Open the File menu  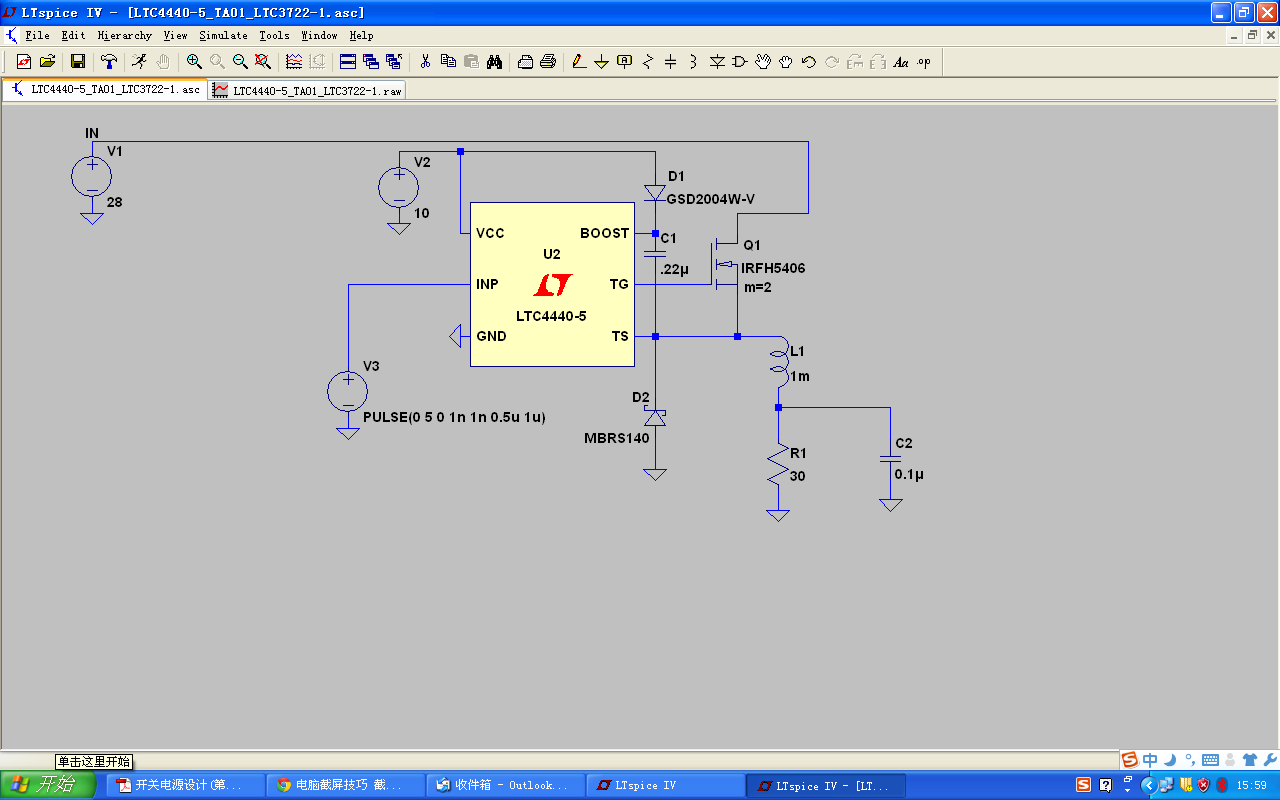(37, 35)
